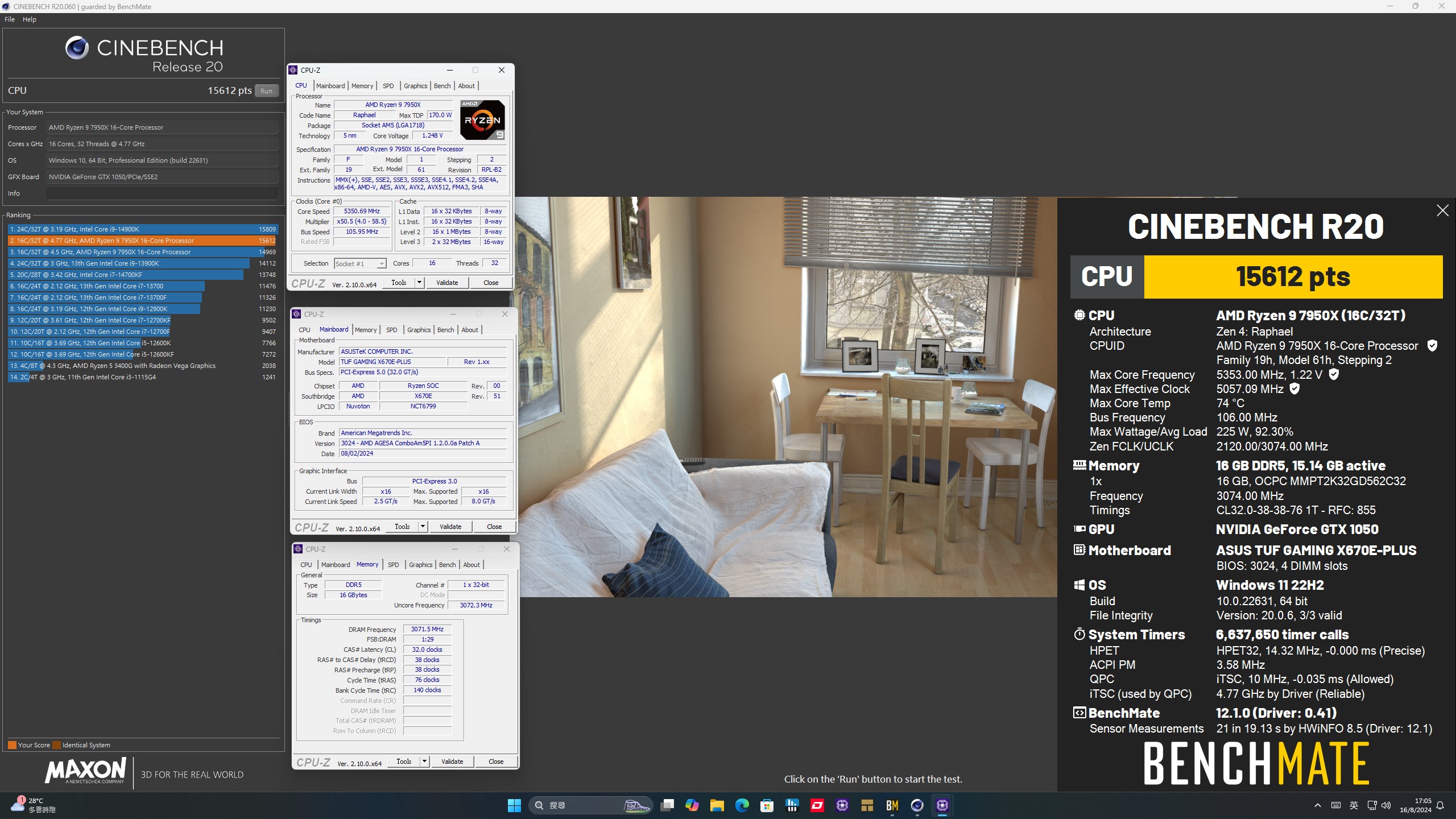
Task: Select the CPU tab in the Memory CPU-Z window
Action: (306, 565)
